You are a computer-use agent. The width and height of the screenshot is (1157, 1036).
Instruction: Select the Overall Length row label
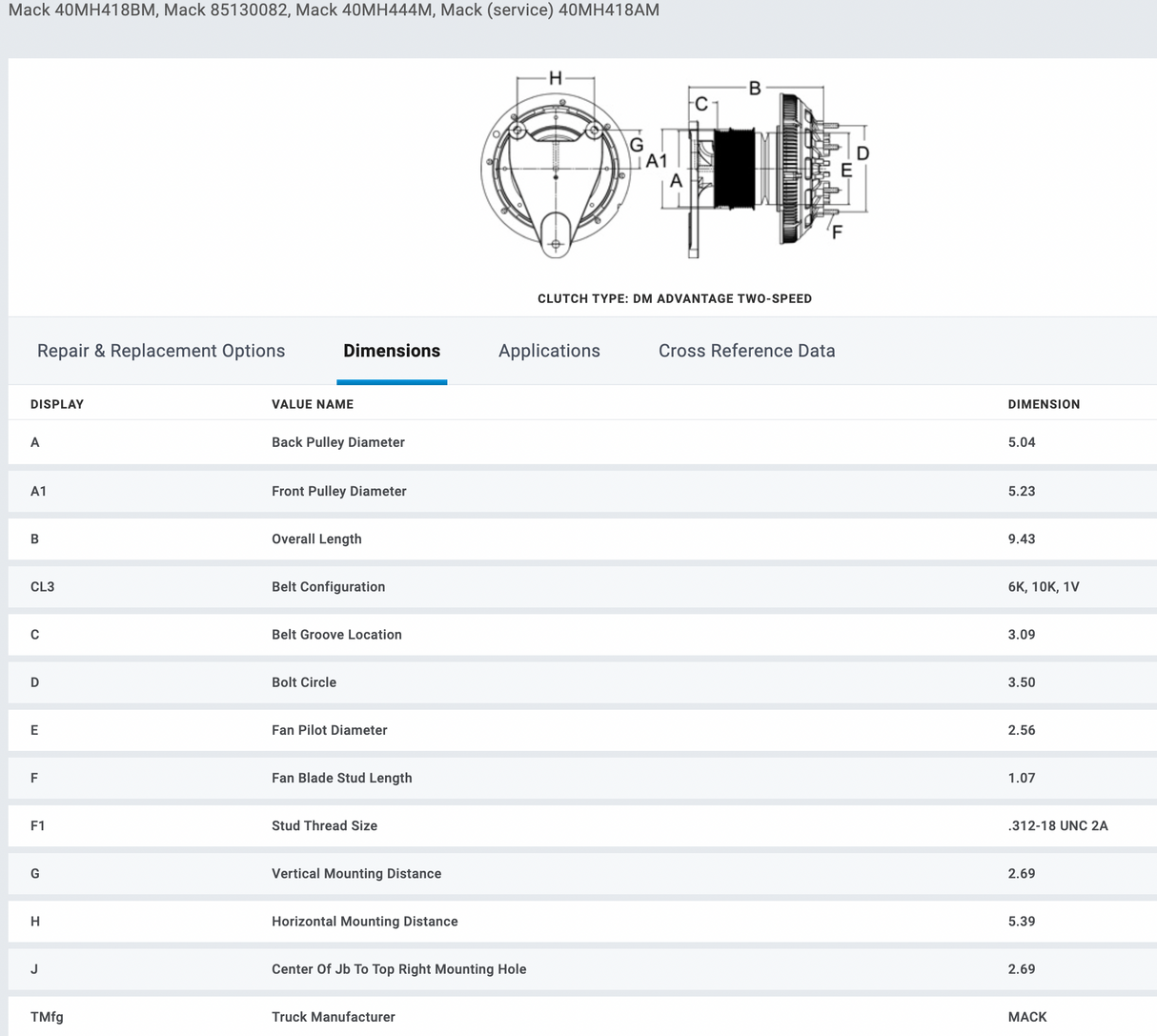pyautogui.click(x=316, y=538)
